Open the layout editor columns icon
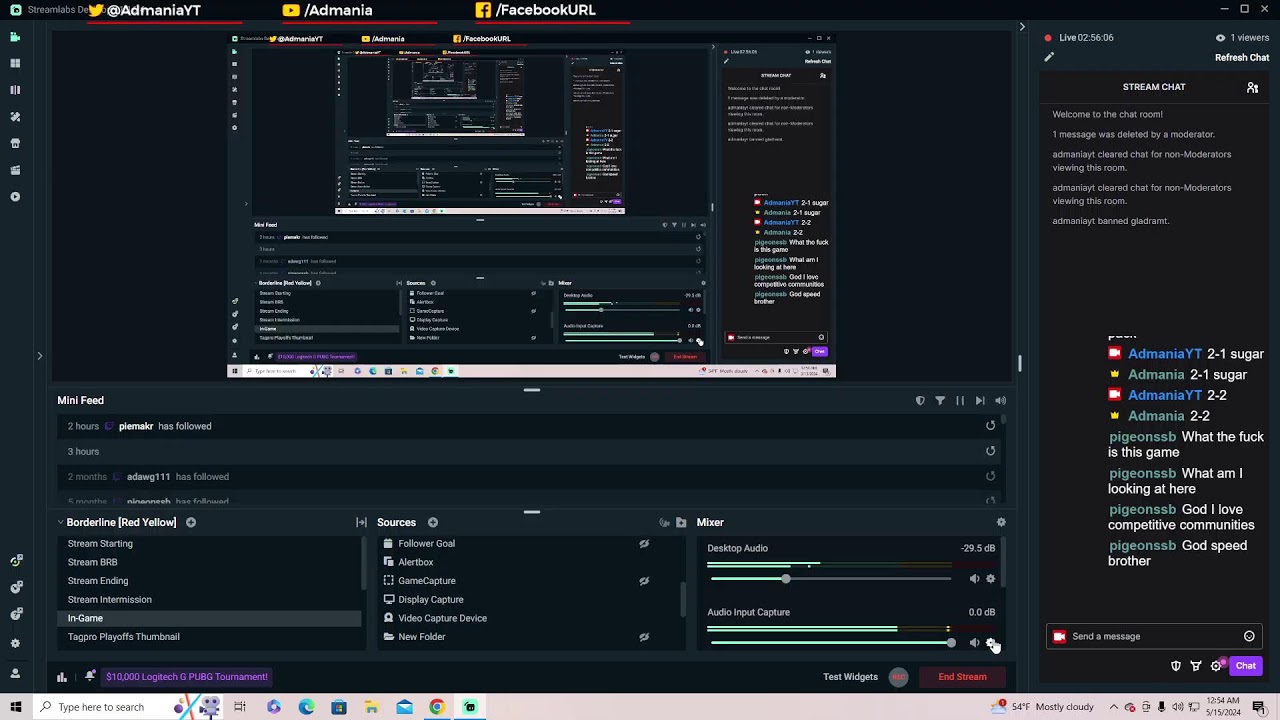 pos(15,90)
